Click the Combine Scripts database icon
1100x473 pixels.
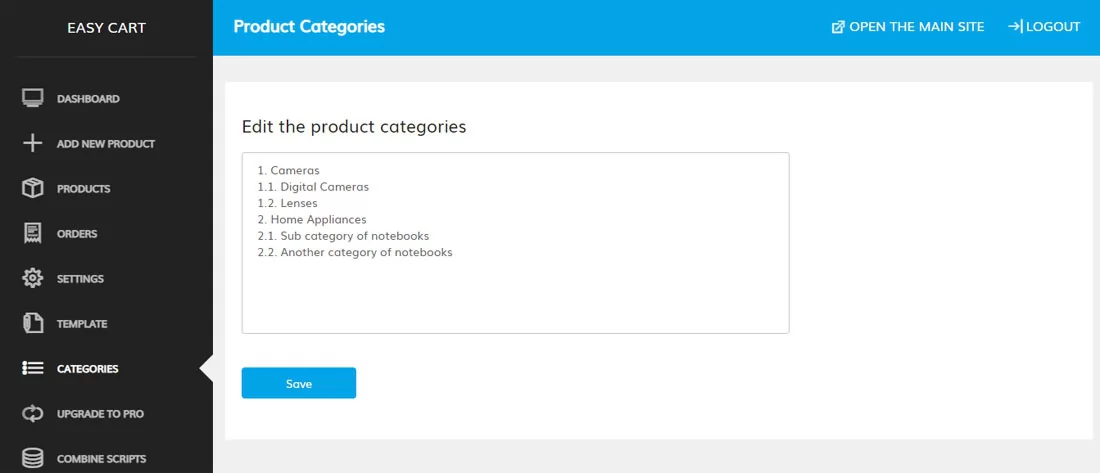[33, 458]
